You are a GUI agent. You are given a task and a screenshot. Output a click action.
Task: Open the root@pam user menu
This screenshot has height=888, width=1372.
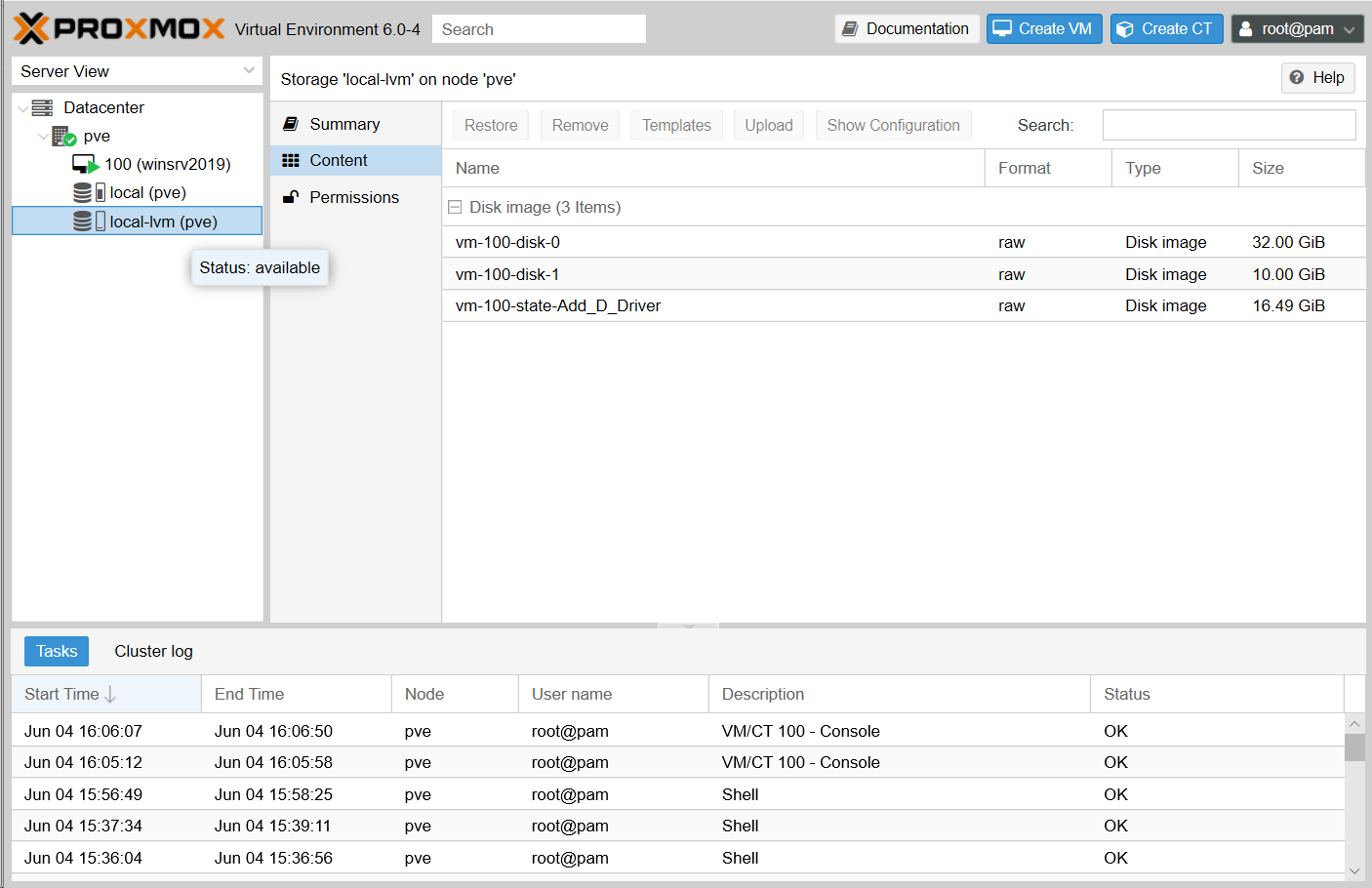1297,29
